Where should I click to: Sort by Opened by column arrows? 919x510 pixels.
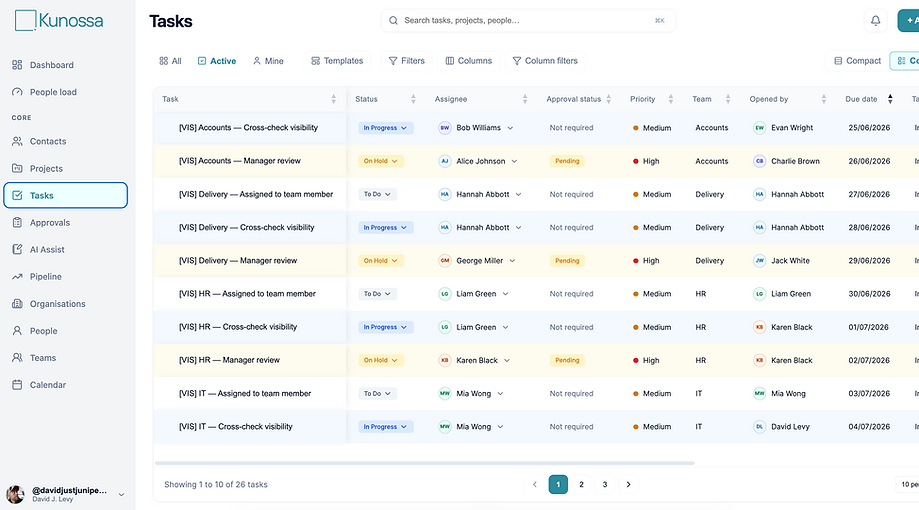pos(823,99)
